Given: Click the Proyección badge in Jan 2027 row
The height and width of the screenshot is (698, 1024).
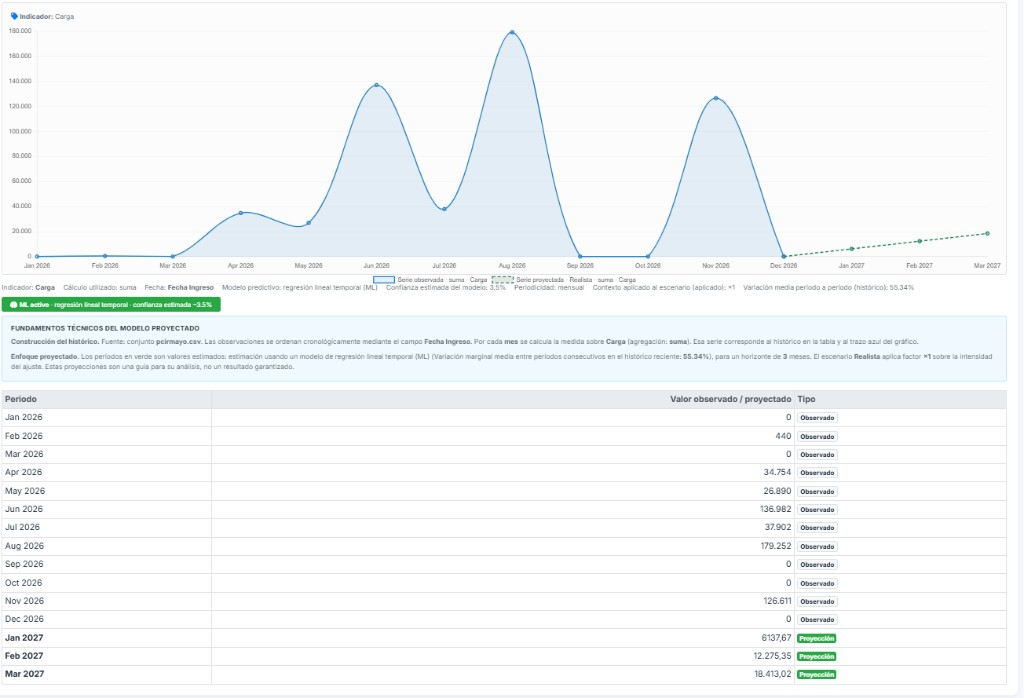Looking at the screenshot, I should coord(816,639).
